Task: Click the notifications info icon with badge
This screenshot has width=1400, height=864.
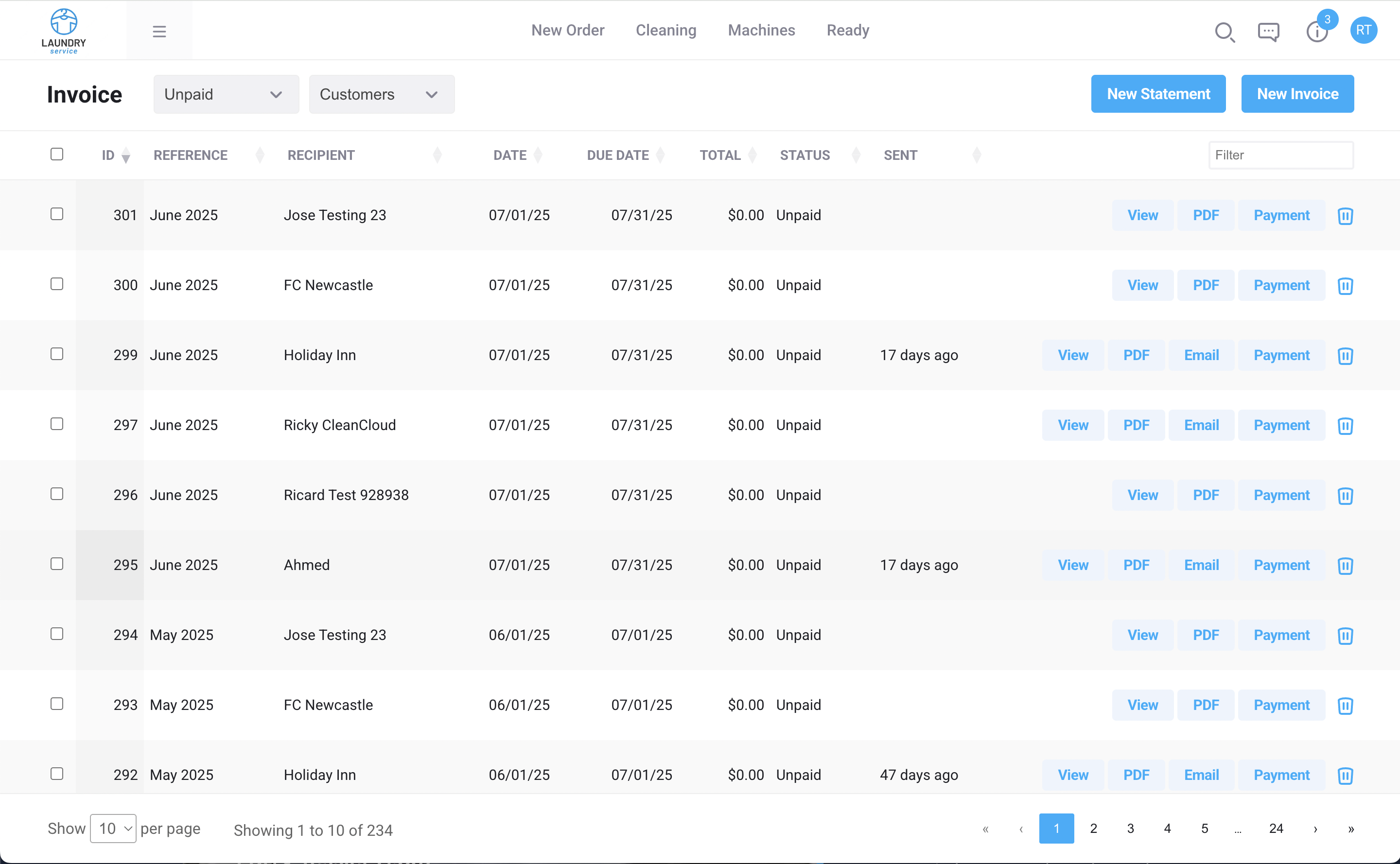Action: [1316, 32]
